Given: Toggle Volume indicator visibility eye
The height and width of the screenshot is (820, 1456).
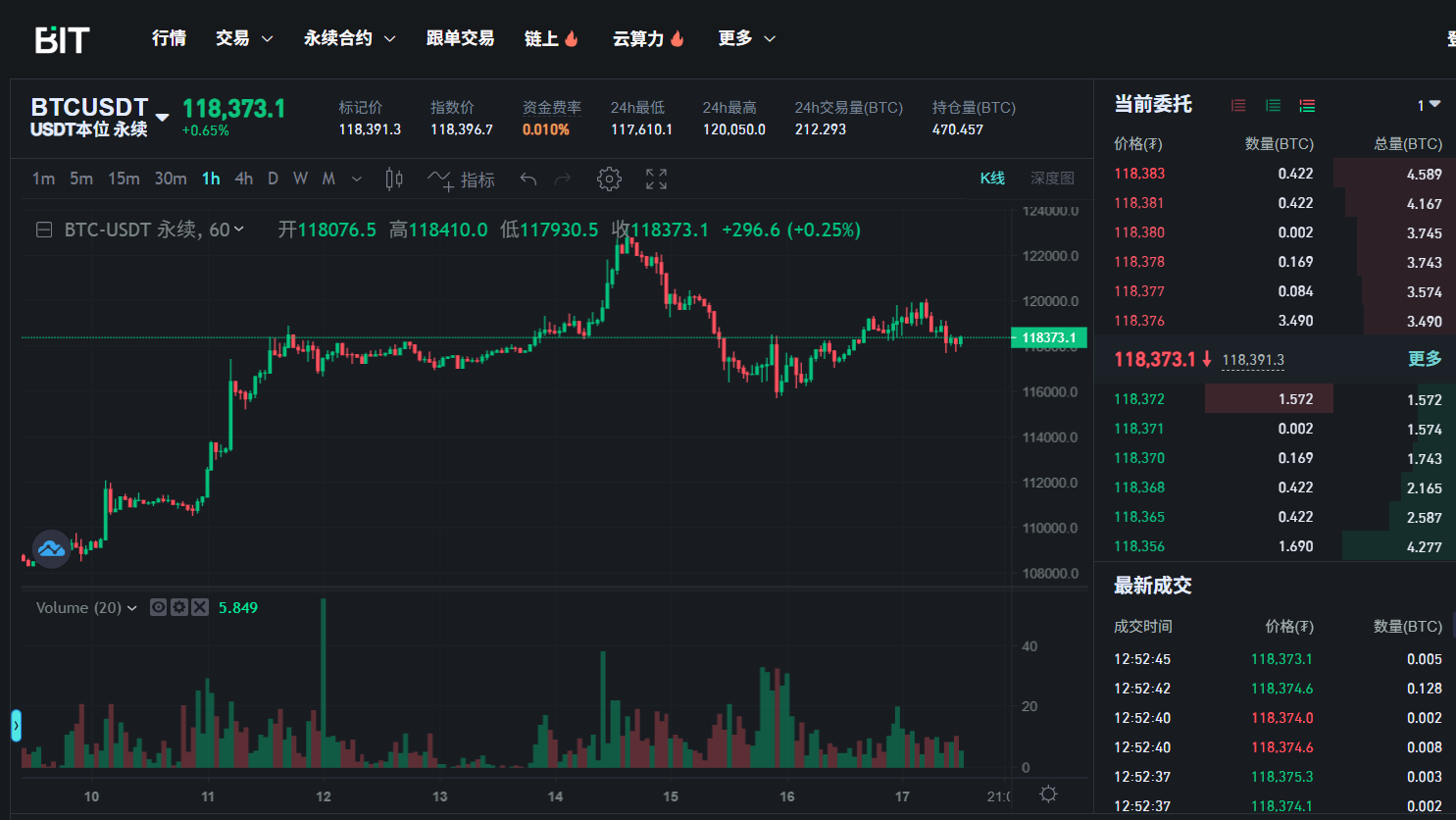Looking at the screenshot, I should (158, 607).
